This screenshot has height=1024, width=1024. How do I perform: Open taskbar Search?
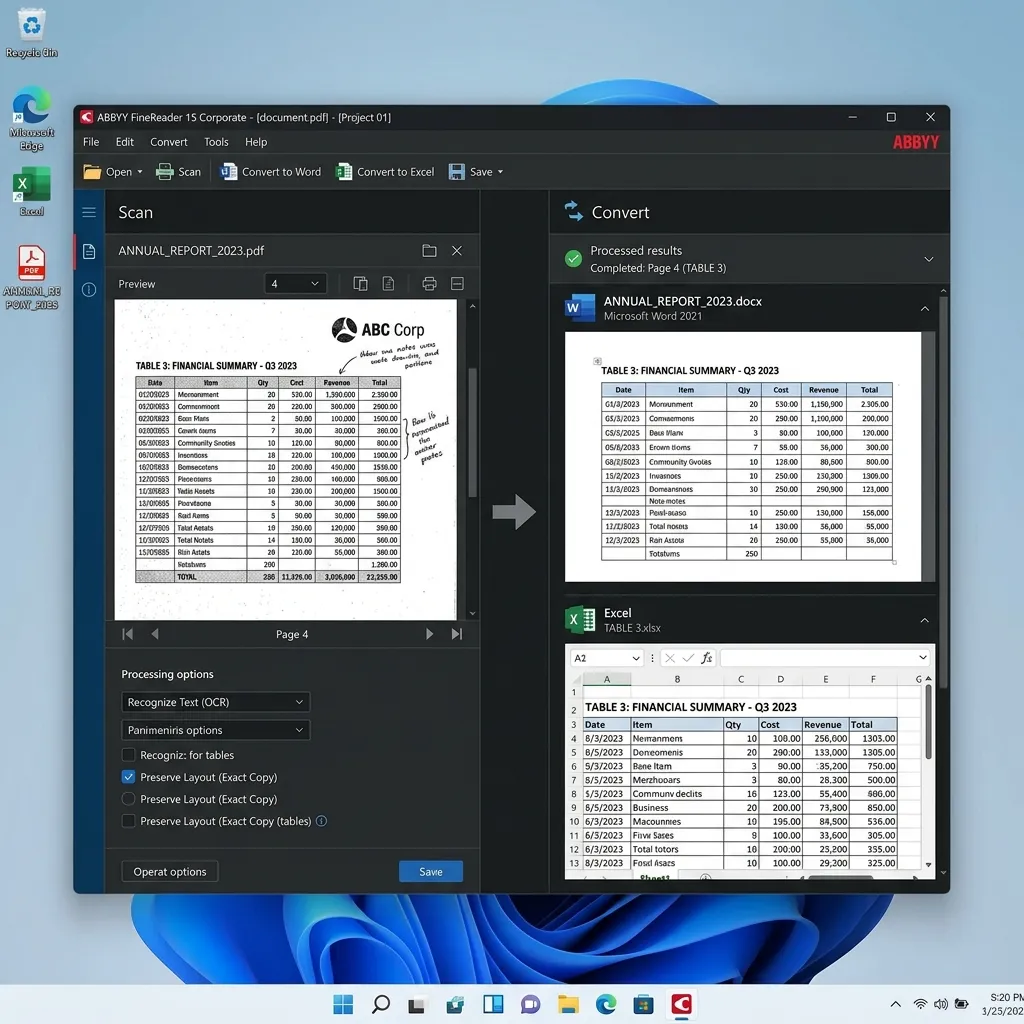(x=381, y=1004)
